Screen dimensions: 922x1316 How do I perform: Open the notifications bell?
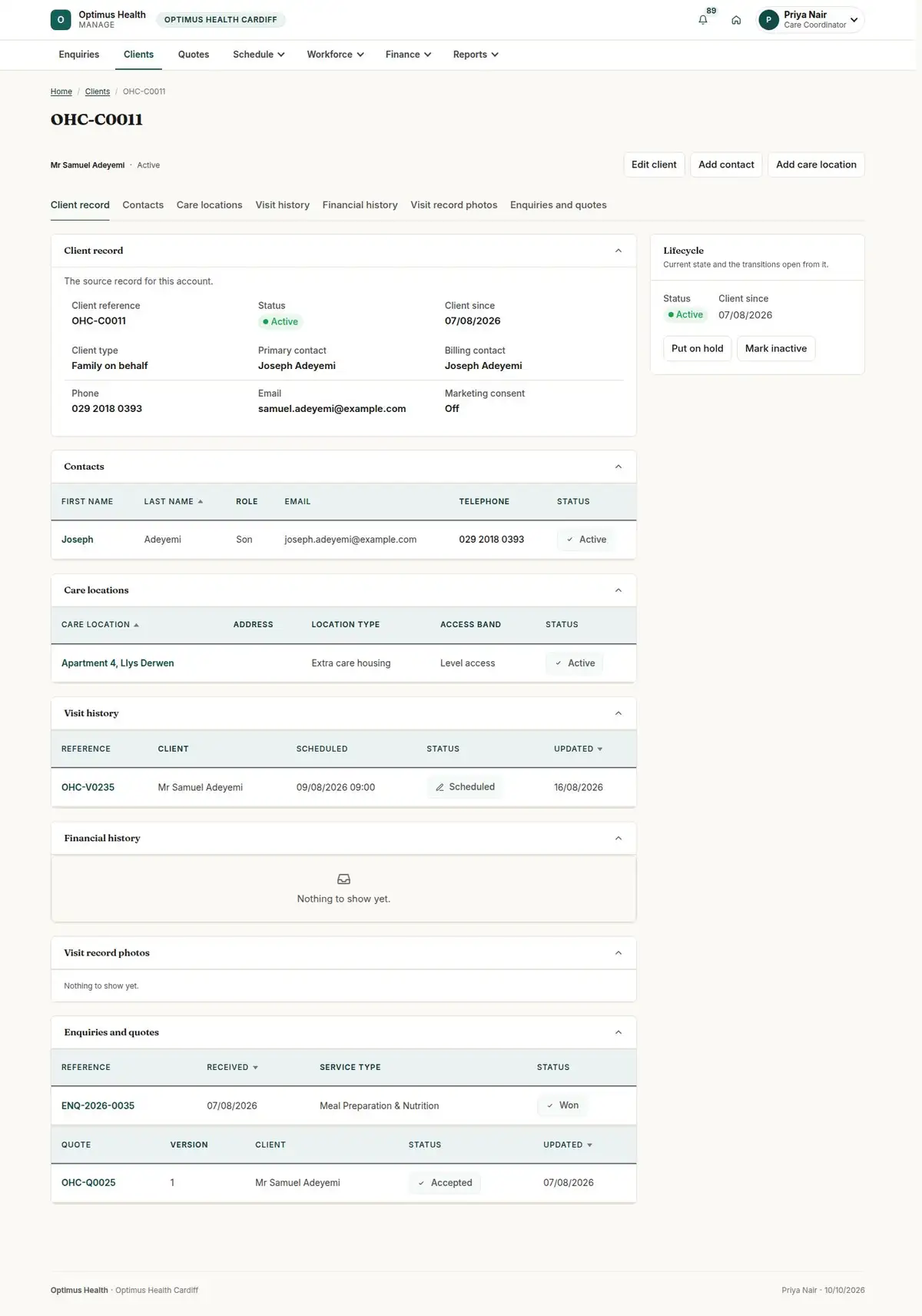point(703,20)
